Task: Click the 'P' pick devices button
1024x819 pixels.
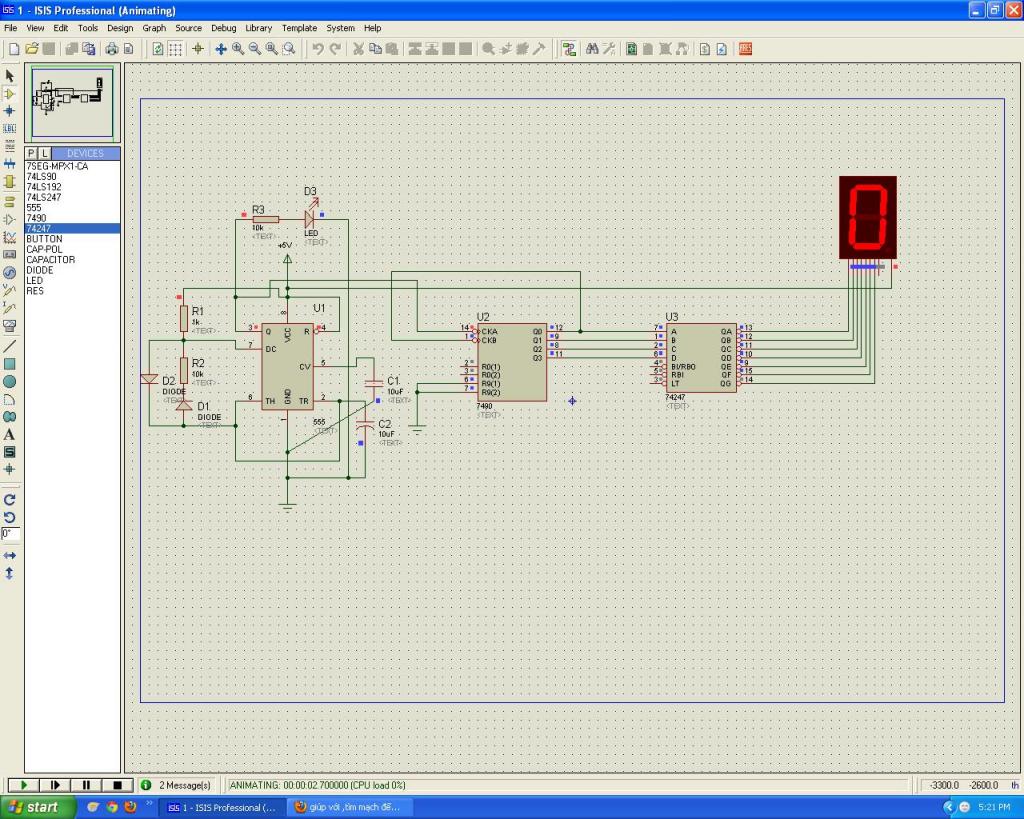Action: point(31,153)
